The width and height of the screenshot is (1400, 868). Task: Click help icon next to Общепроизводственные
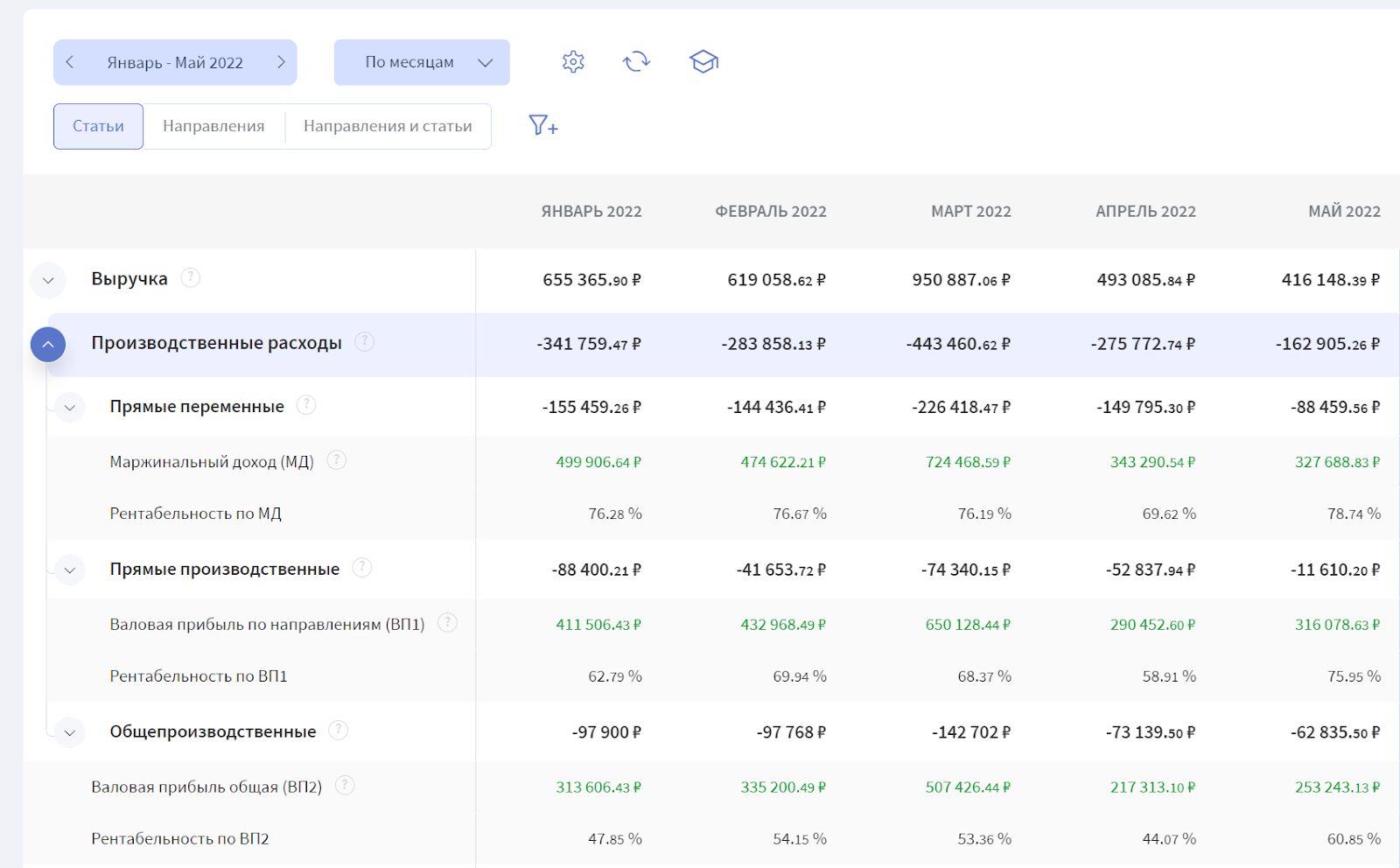click(x=338, y=731)
